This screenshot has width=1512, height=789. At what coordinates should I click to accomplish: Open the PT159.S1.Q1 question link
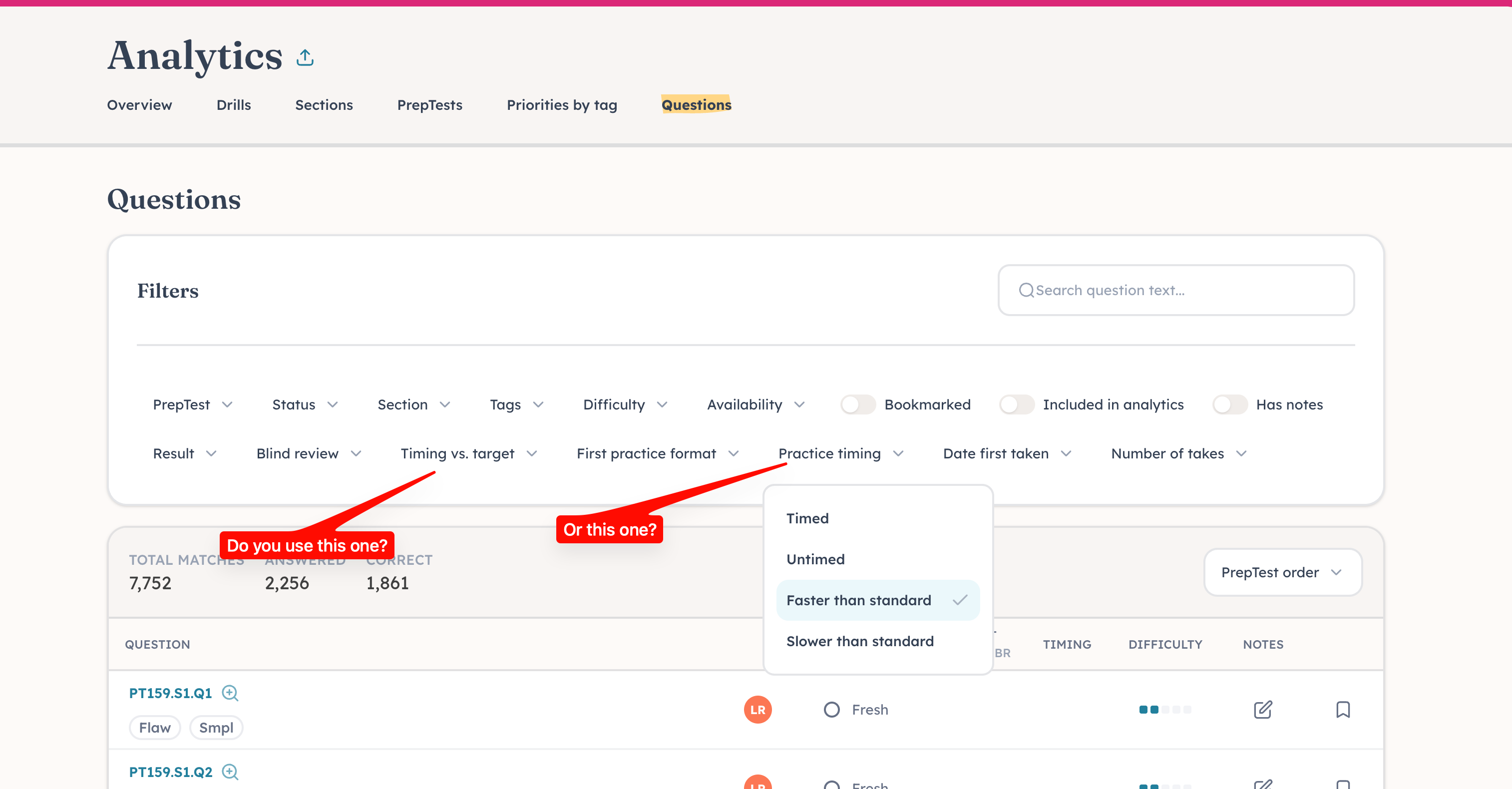tap(170, 693)
